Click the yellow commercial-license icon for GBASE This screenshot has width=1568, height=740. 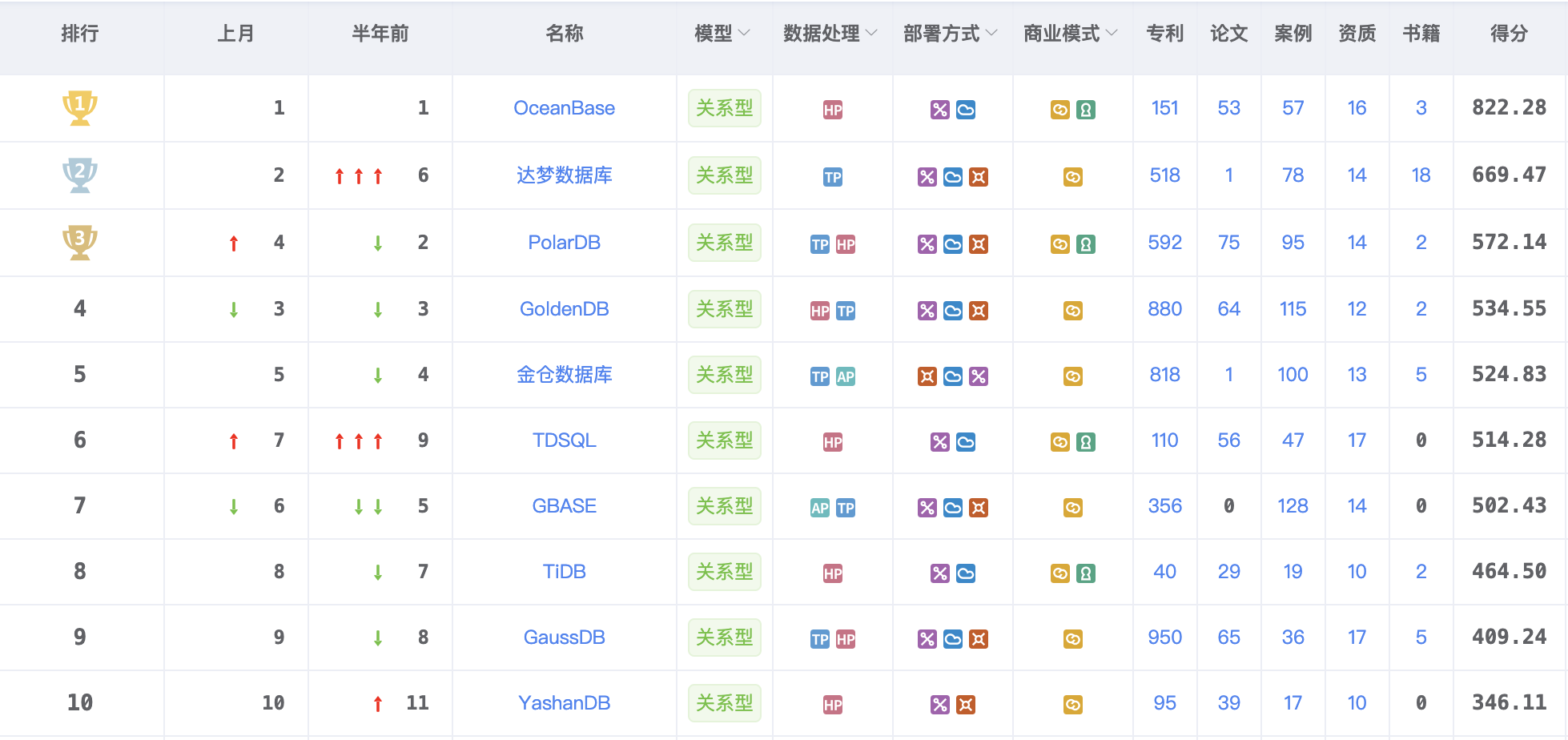point(1072,506)
